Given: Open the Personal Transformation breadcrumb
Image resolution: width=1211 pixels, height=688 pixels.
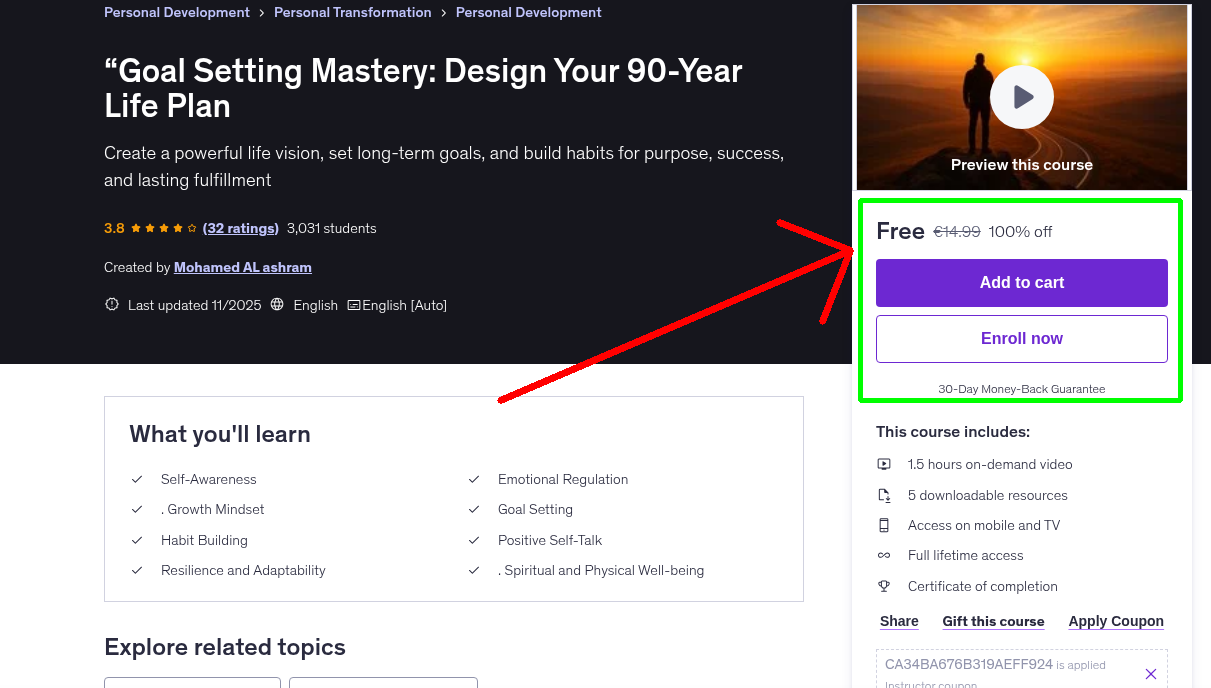Looking at the screenshot, I should coord(352,12).
